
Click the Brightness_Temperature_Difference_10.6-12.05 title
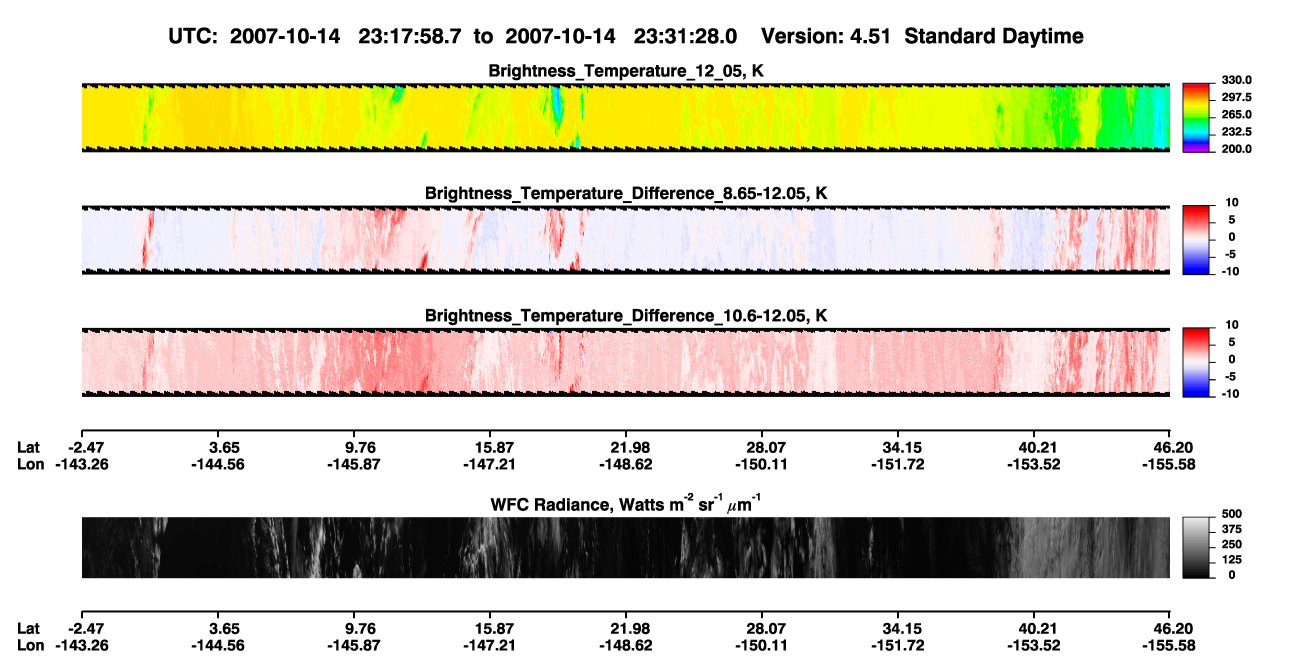626,316
